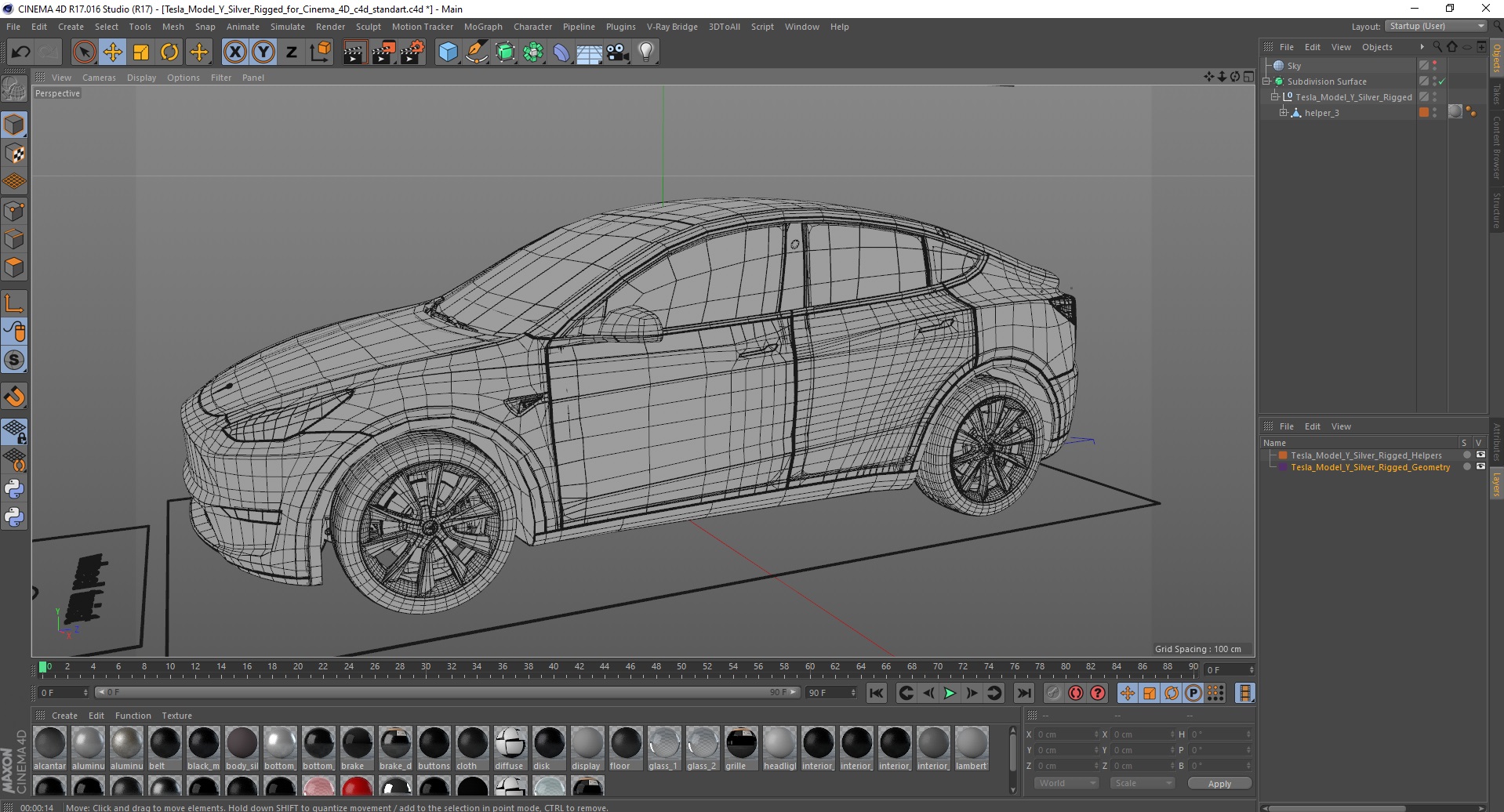
Task: Toggle Subdivision Surface green check enable
Action: (1441, 82)
